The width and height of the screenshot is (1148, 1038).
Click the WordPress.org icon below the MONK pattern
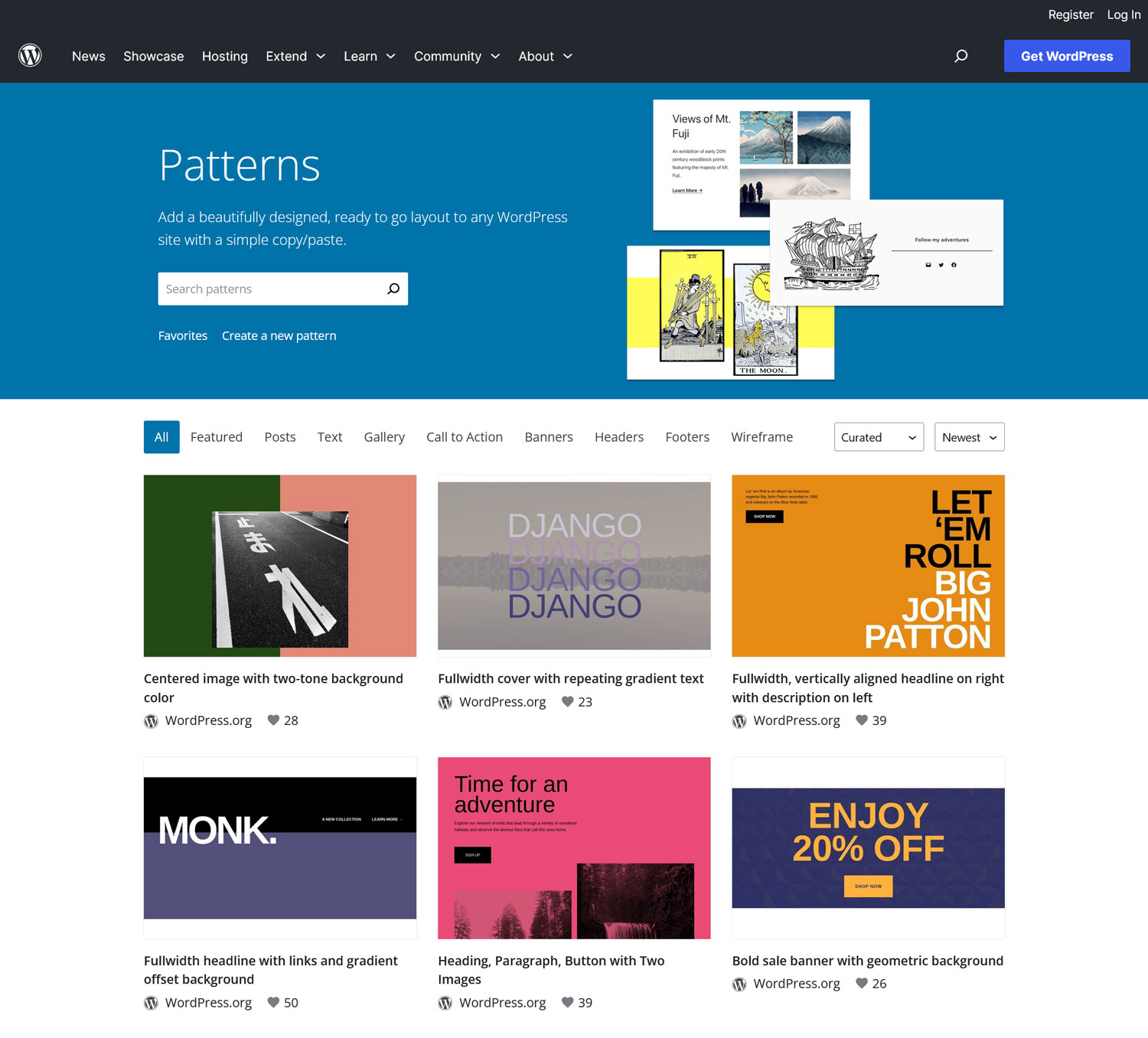point(151,1003)
